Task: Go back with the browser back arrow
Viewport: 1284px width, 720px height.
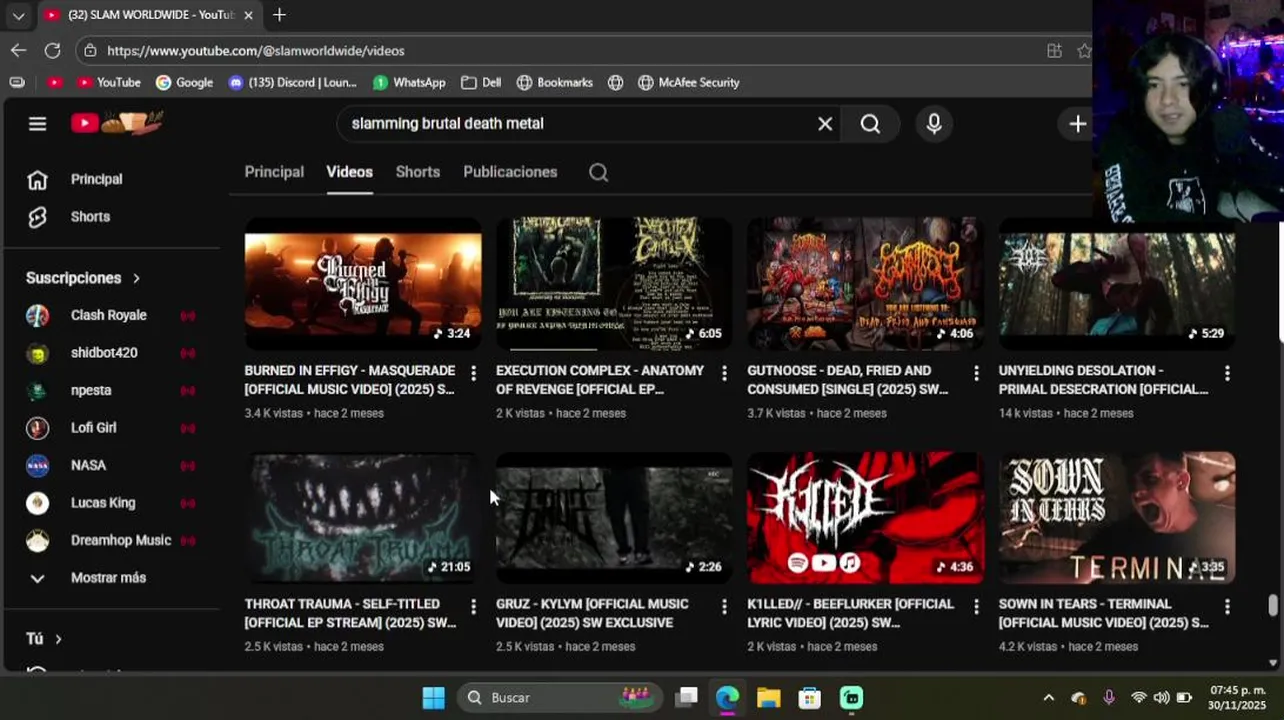Action: 19,50
